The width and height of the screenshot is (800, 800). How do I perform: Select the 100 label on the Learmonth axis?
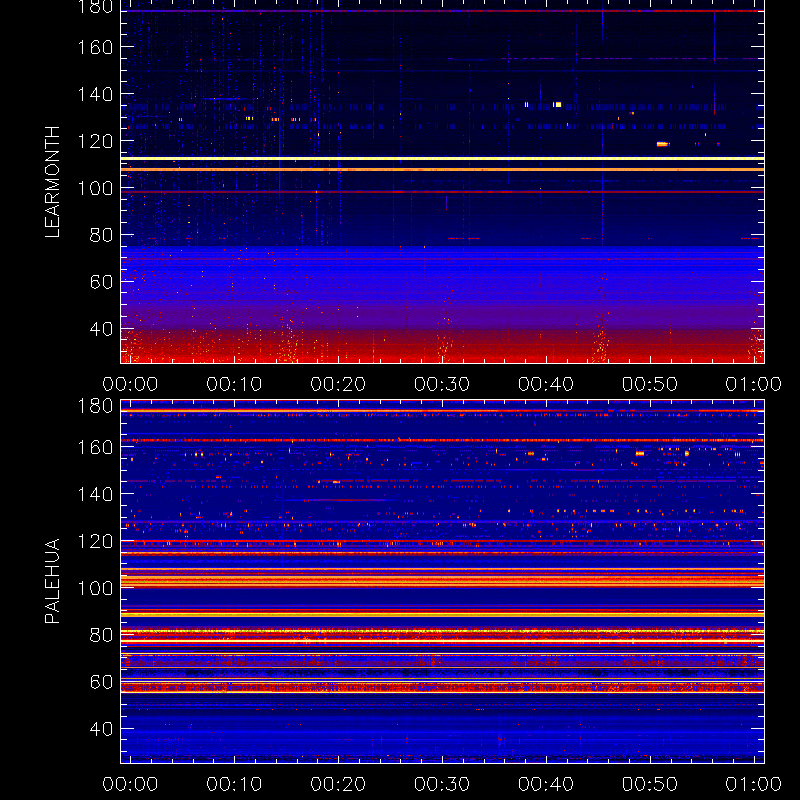pyautogui.click(x=95, y=188)
